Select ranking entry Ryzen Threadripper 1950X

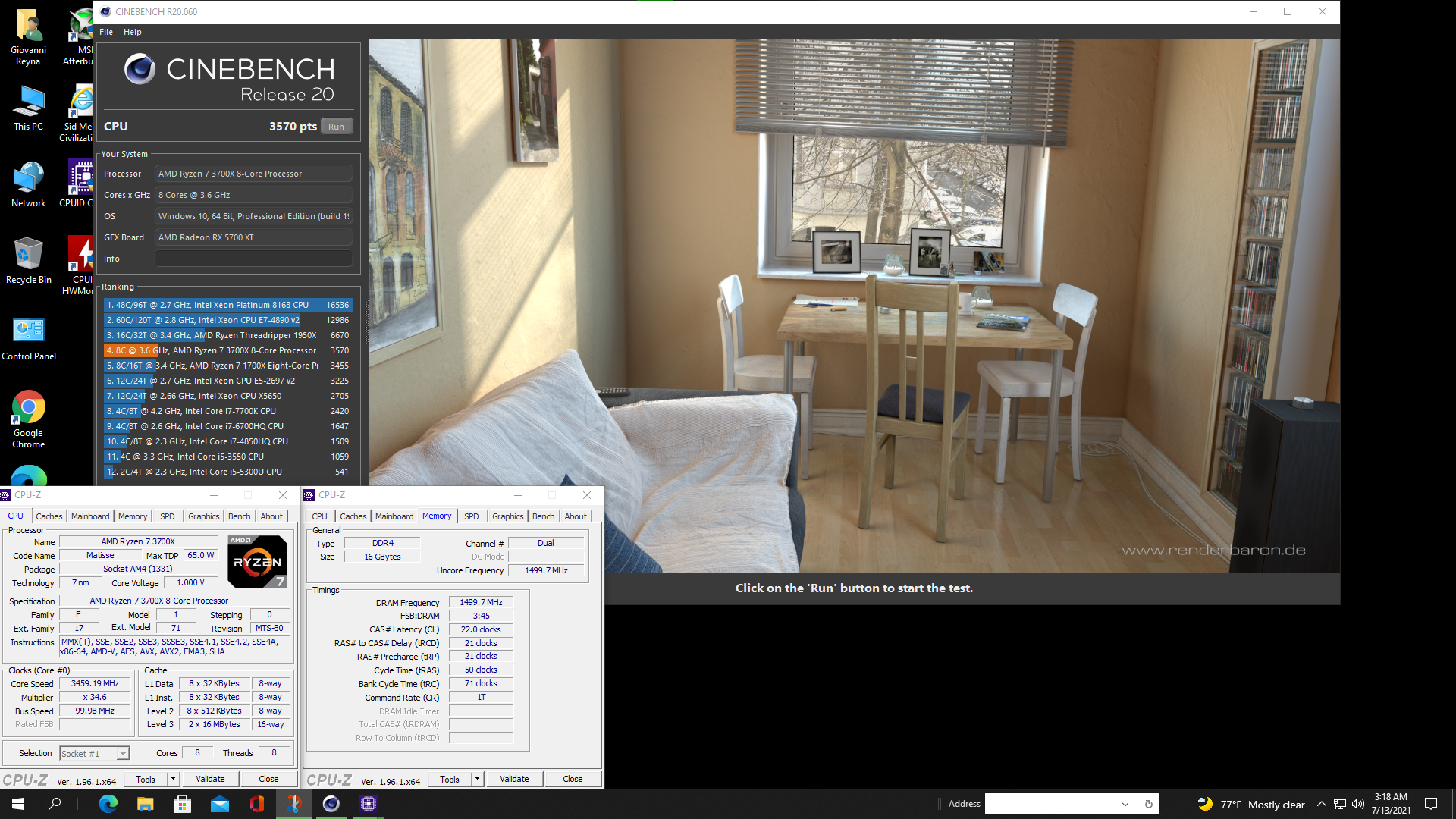(x=227, y=335)
